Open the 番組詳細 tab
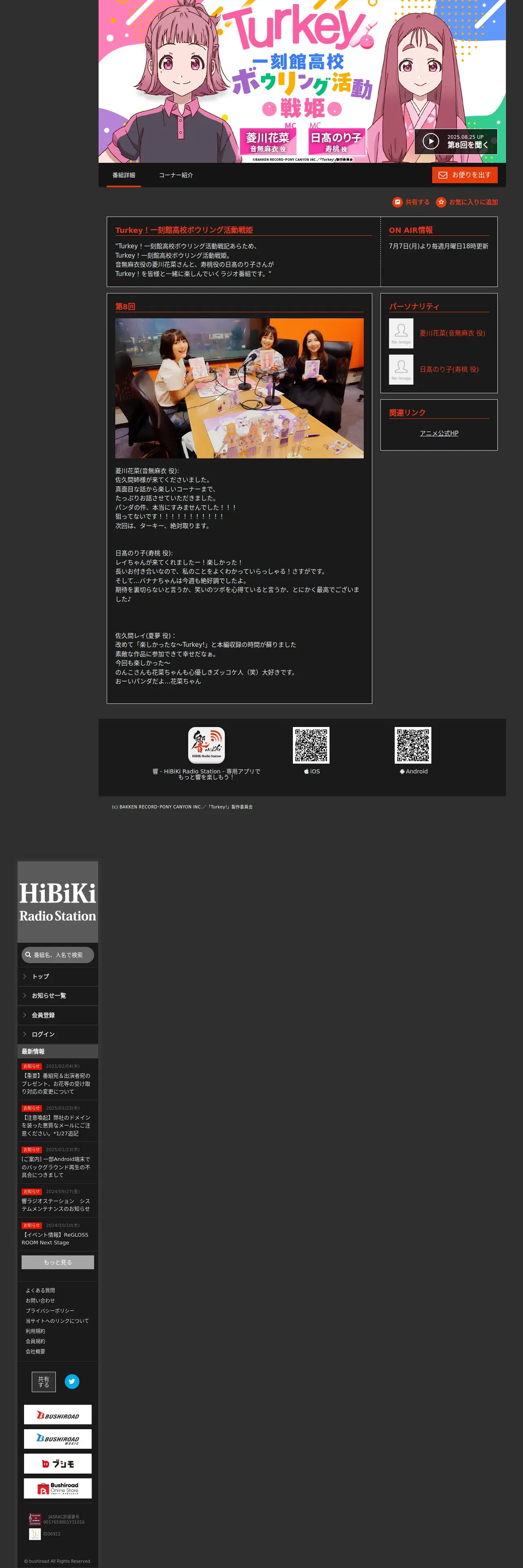This screenshot has height=1568, width=523. tap(123, 175)
